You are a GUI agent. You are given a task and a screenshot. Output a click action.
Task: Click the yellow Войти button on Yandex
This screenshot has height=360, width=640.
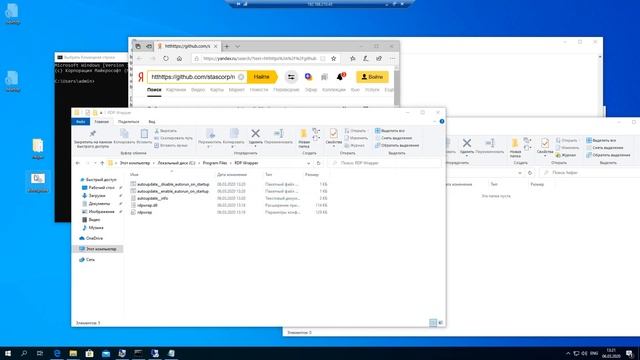tap(372, 77)
